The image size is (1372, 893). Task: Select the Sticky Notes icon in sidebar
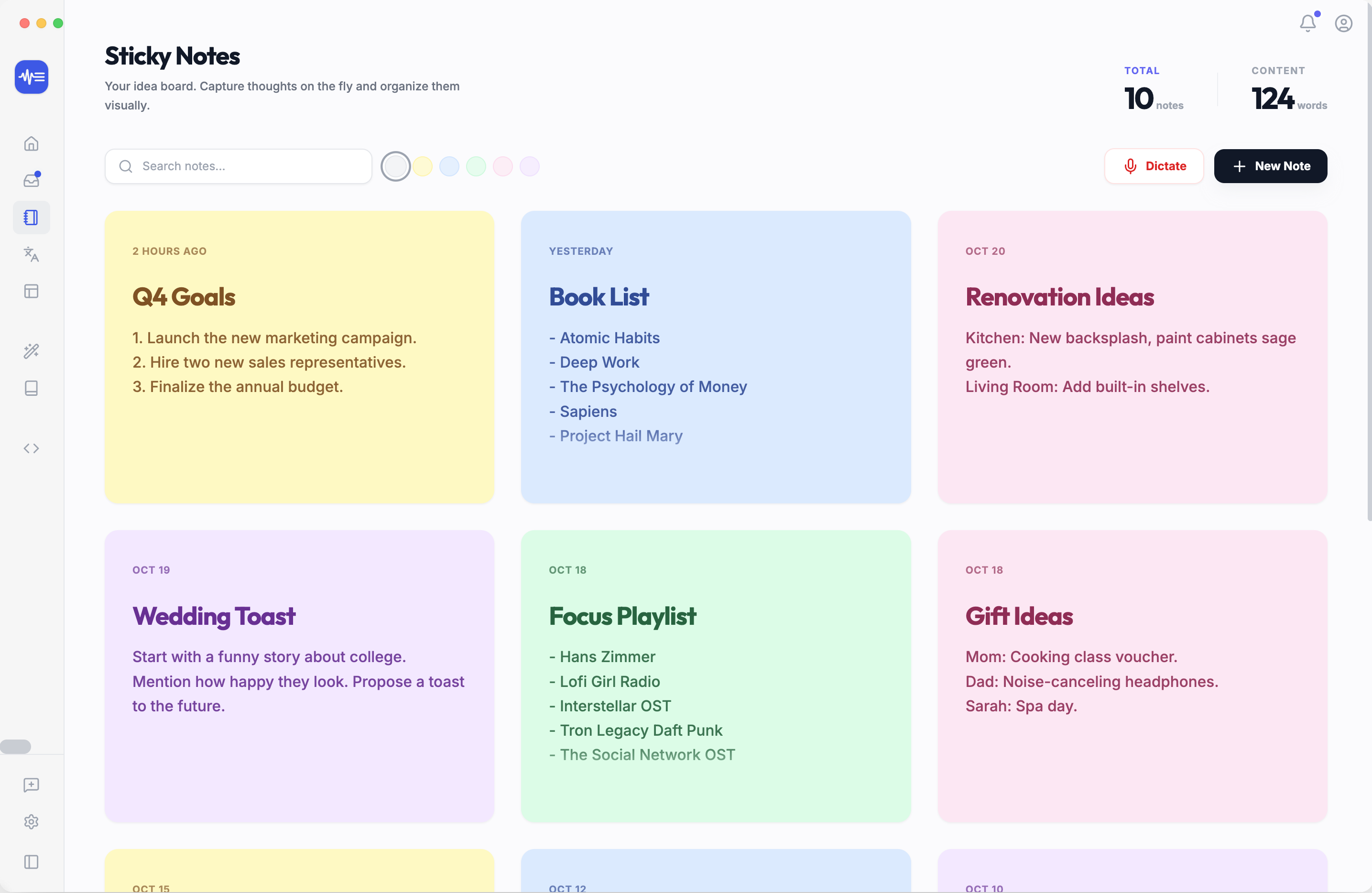pyautogui.click(x=31, y=218)
